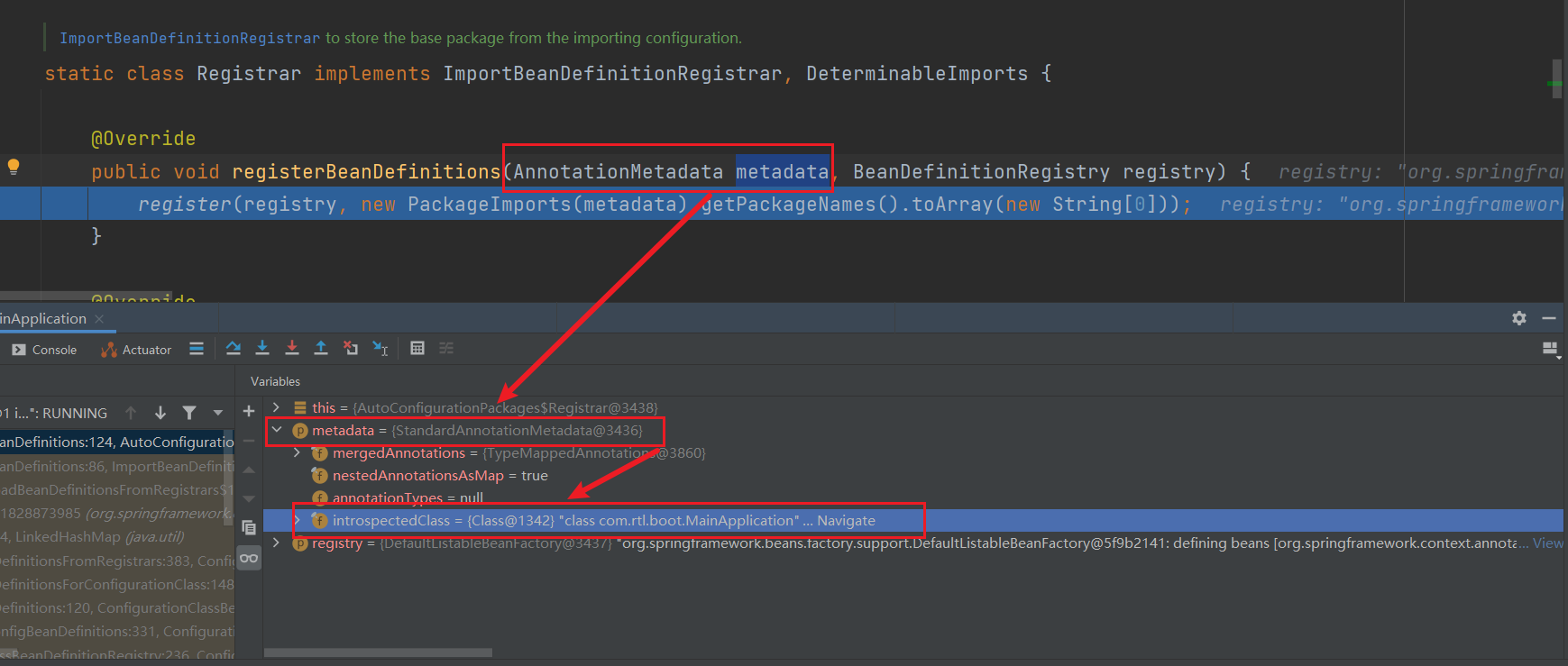The image size is (1568, 666).
Task: Click the editor vertical scrollbar thumb
Action: click(x=1556, y=79)
